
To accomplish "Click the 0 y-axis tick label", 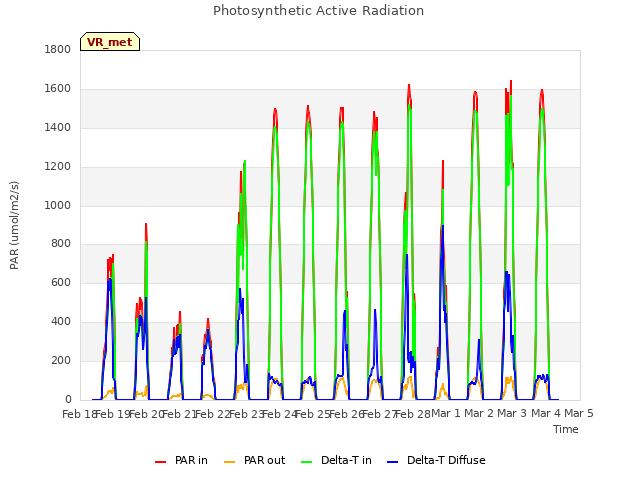I will (68, 400).
